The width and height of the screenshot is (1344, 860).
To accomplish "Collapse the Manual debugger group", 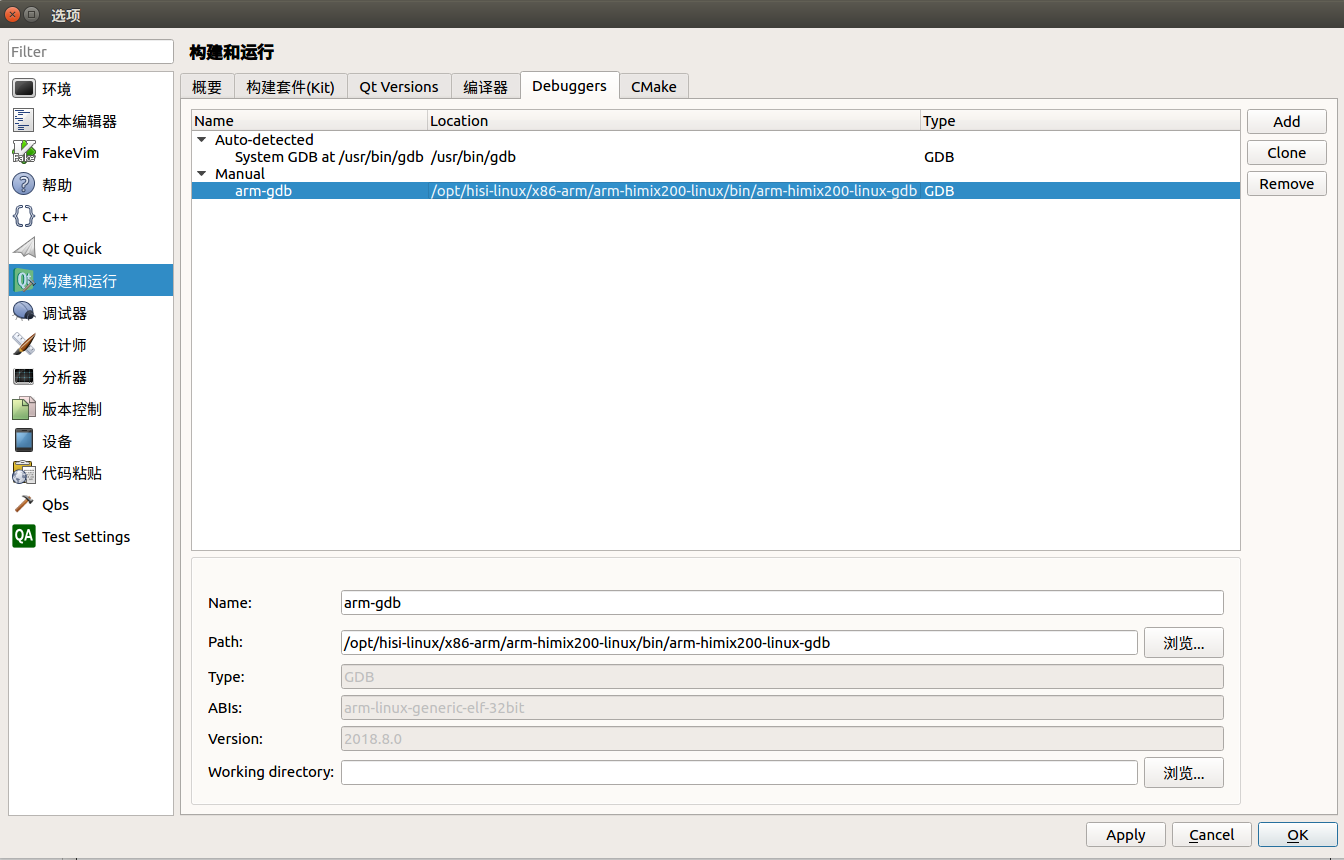I will (203, 173).
